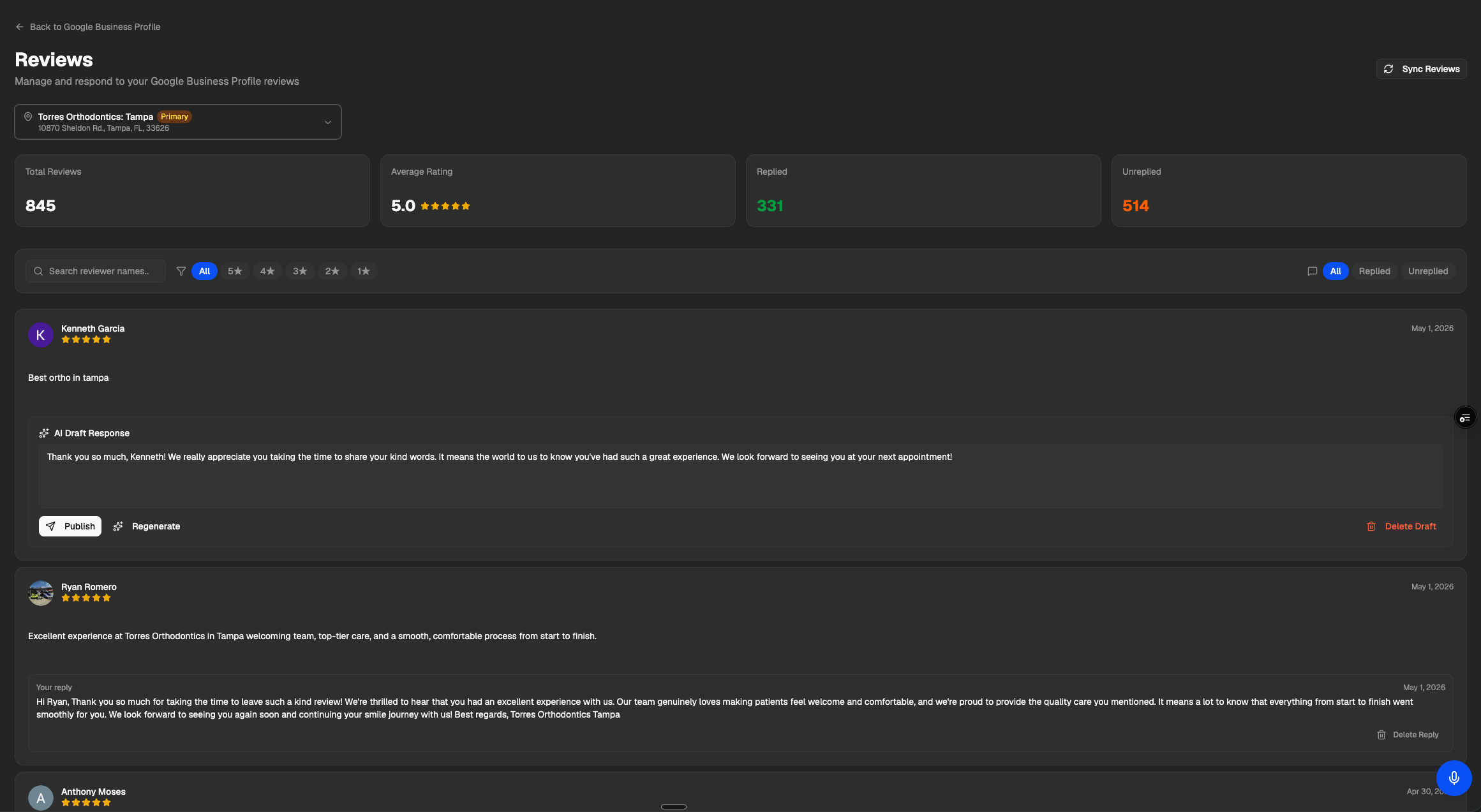The image size is (1481, 812).
Task: Expand the Torres Orthodontics location dropdown
Action: 178,122
